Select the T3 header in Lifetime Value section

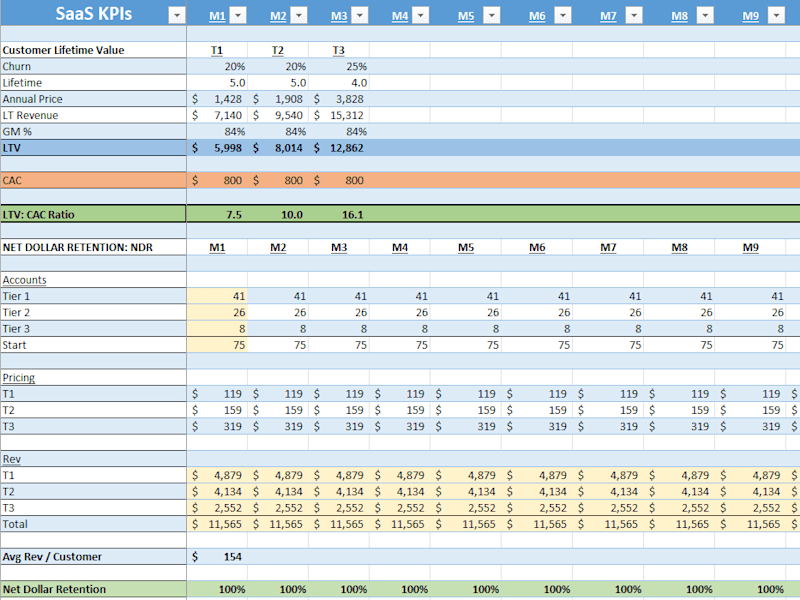pyautogui.click(x=339, y=50)
